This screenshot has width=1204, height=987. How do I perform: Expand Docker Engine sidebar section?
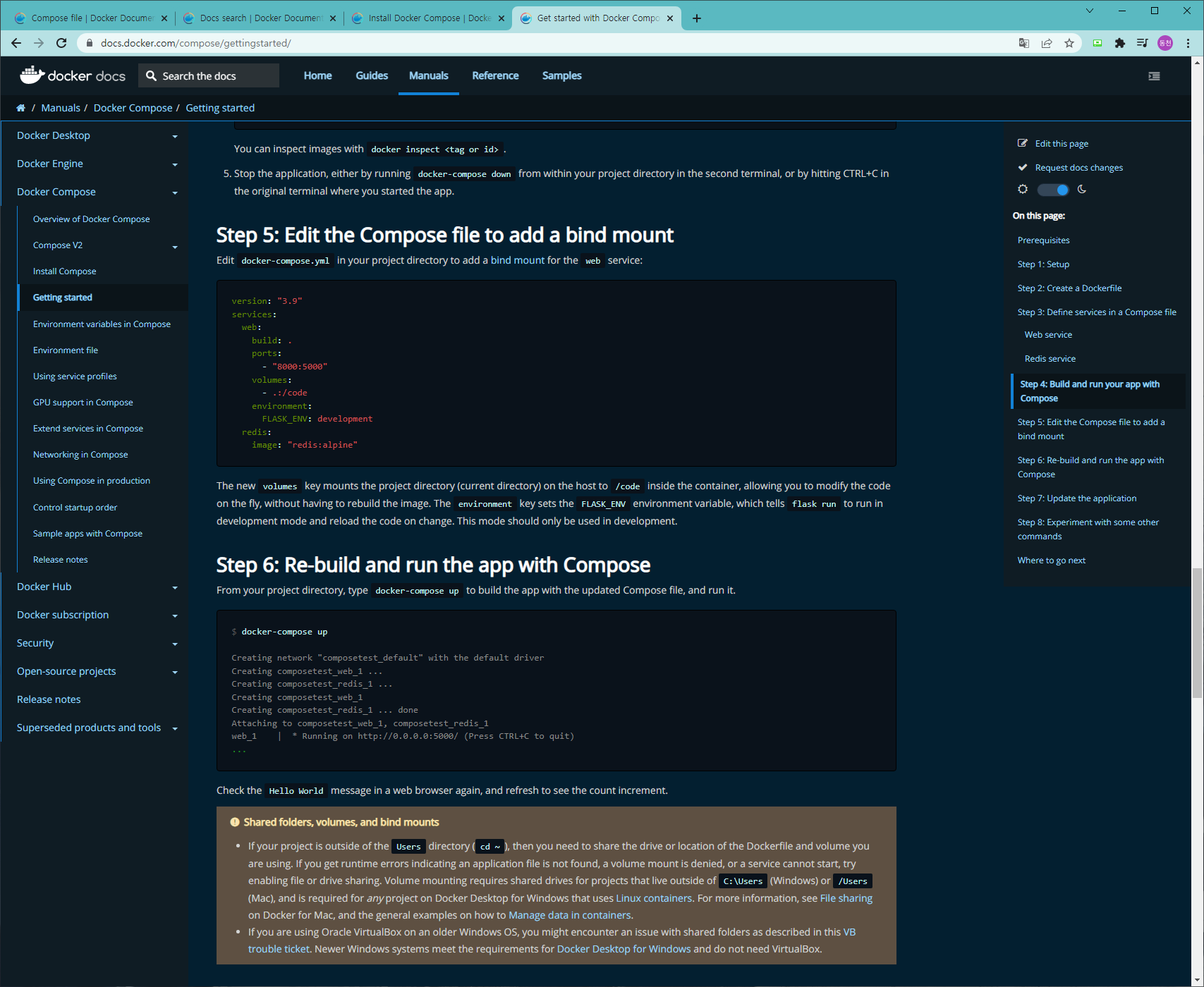(175, 164)
